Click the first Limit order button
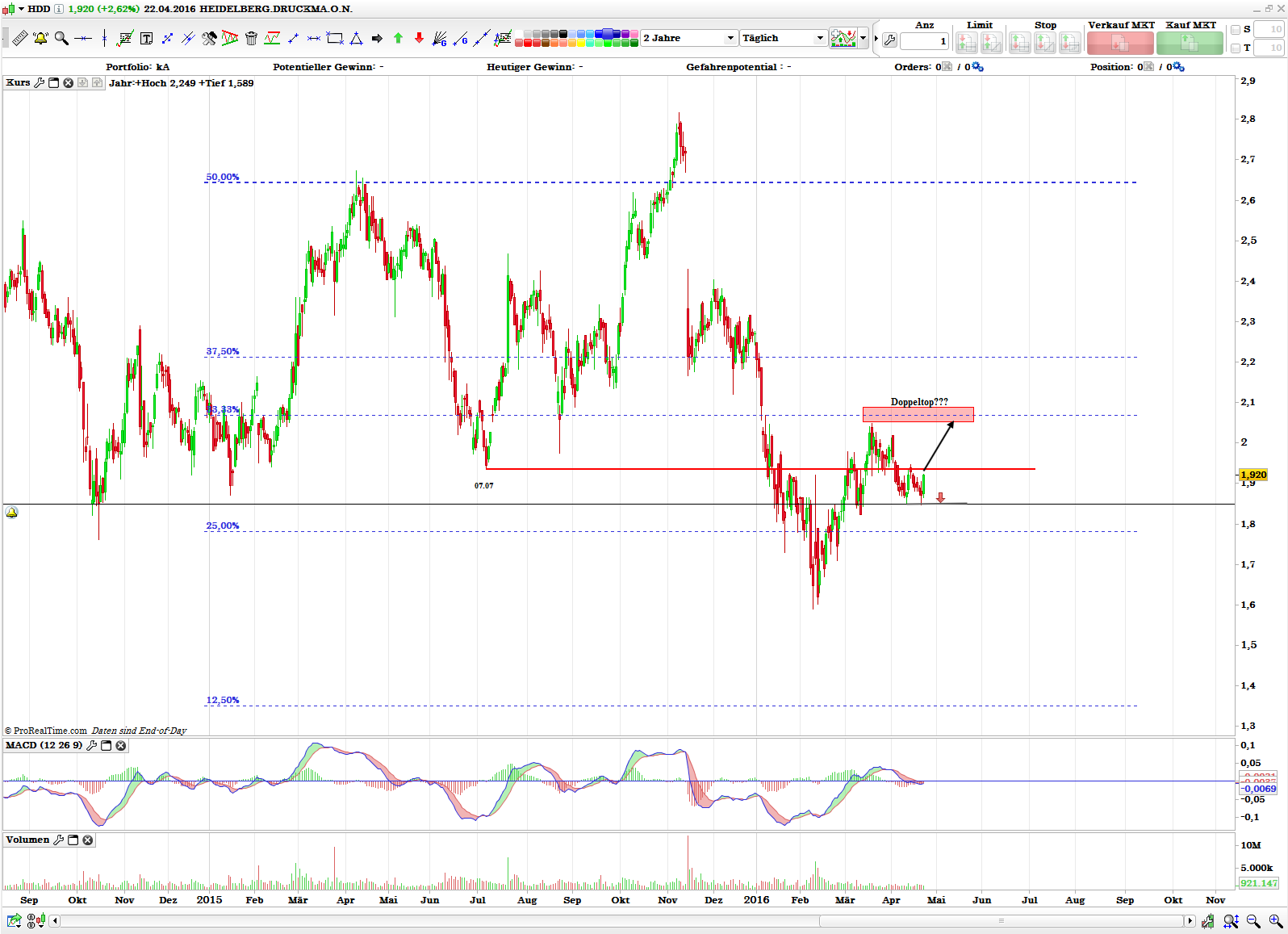Image resolution: width=1288 pixels, height=934 pixels. click(967, 43)
